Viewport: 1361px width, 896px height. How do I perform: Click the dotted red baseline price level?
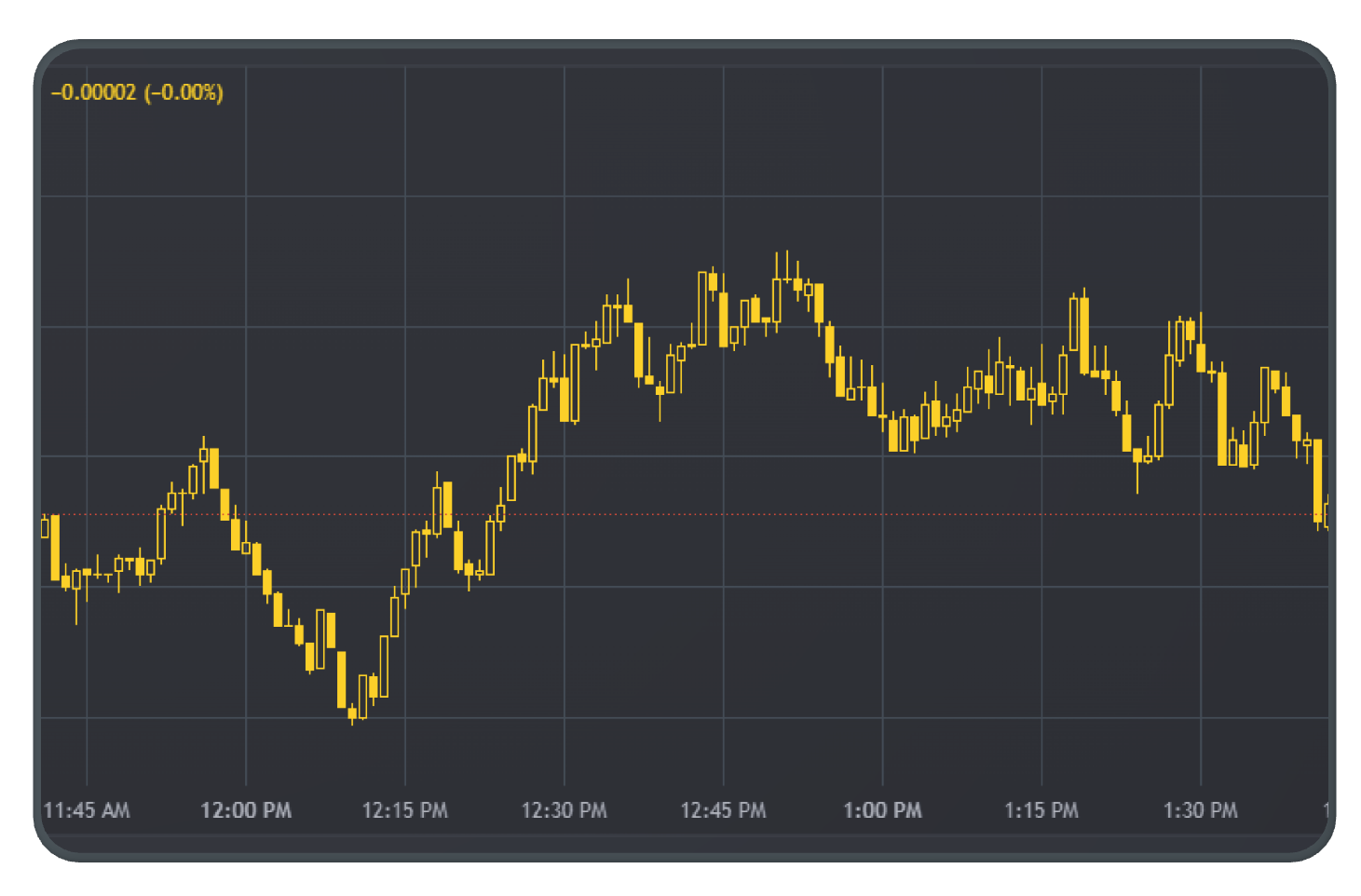[652, 513]
